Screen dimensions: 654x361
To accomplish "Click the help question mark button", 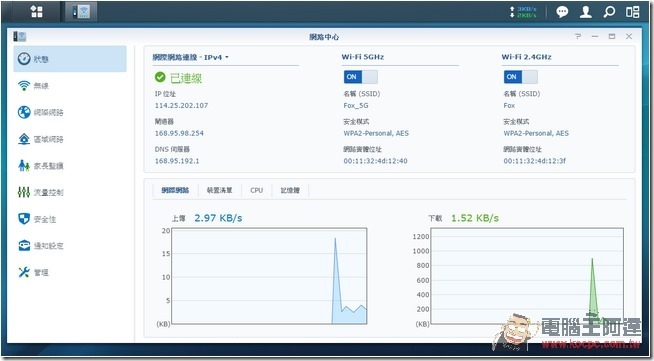I will tap(578, 37).
